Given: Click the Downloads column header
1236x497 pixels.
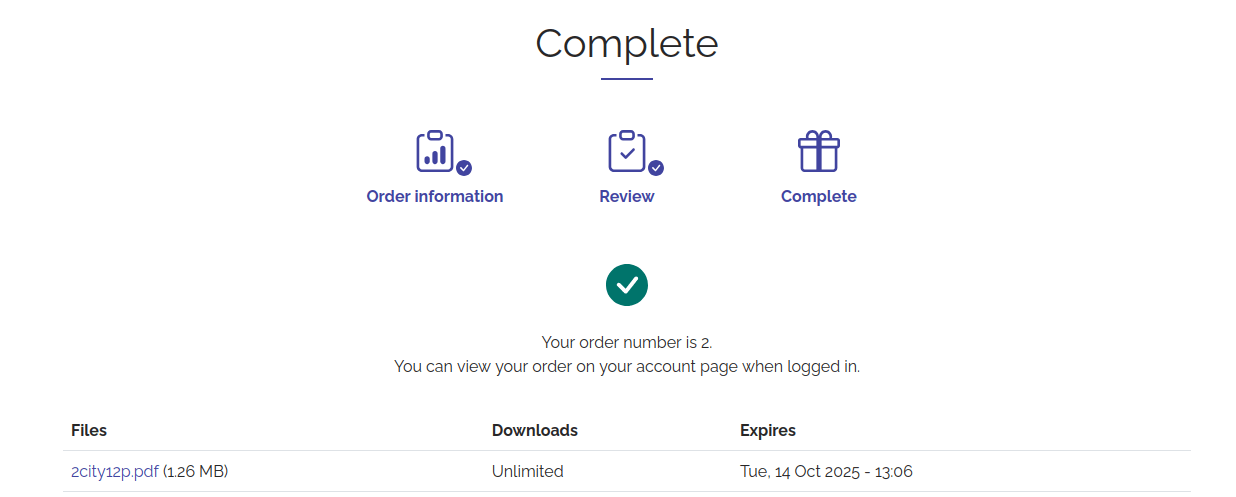Looking at the screenshot, I should (x=535, y=430).
